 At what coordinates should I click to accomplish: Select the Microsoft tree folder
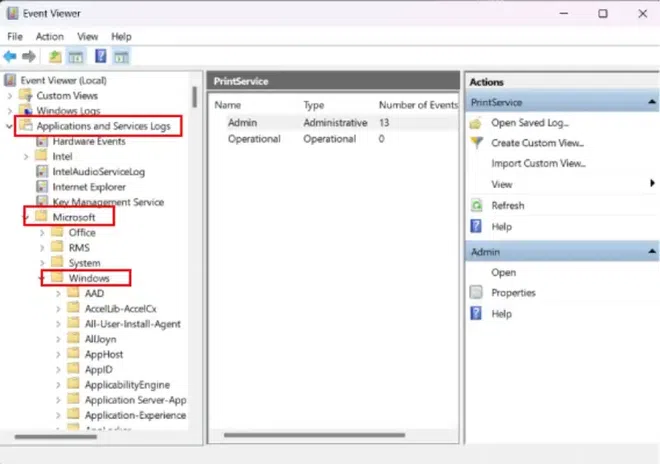tap(74, 217)
